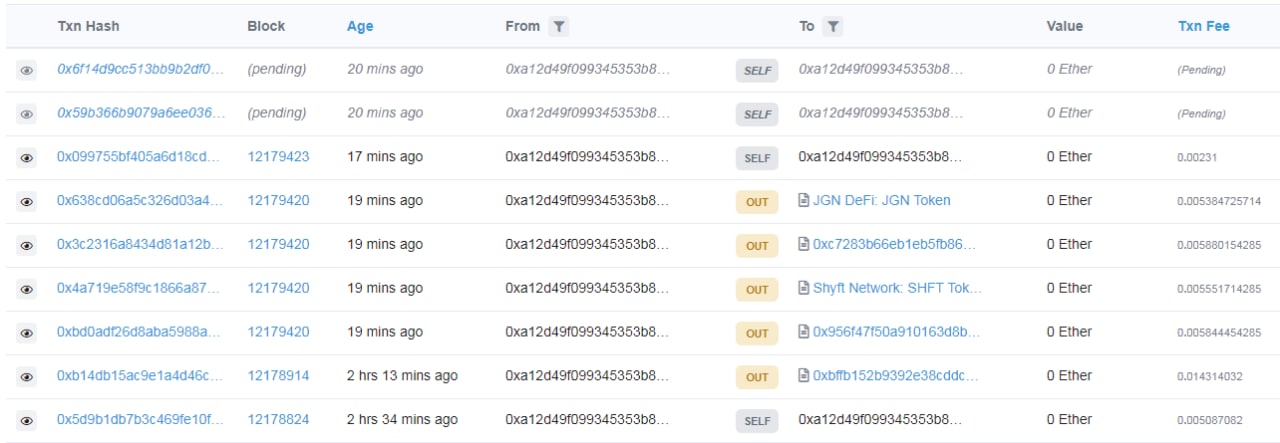Open transaction hash 0x3c2316a8434d81a12b
This screenshot has height=443, width=1280.
(141, 244)
